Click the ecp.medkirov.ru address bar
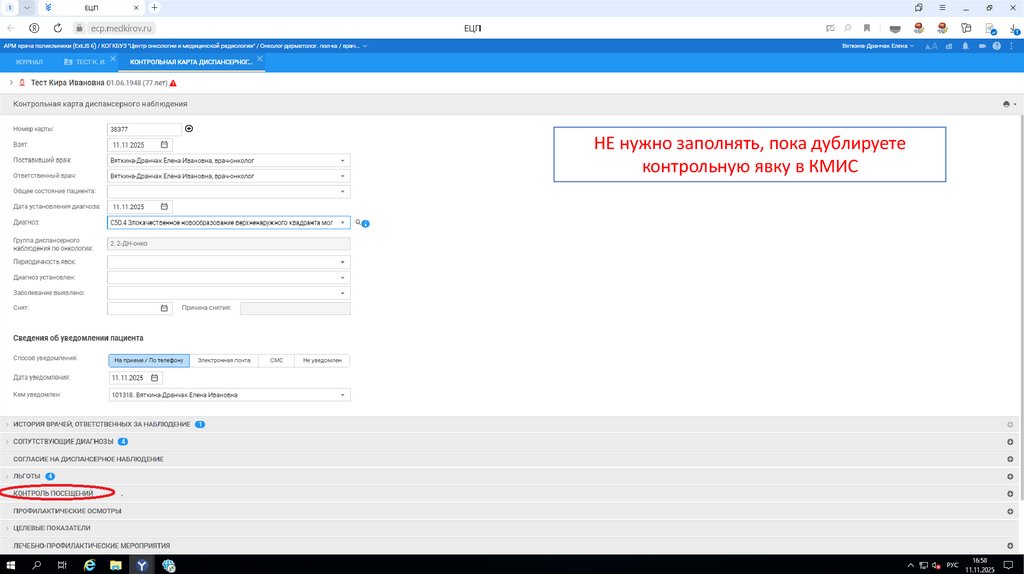Screen dimensions: 1024x574 coord(121,28)
